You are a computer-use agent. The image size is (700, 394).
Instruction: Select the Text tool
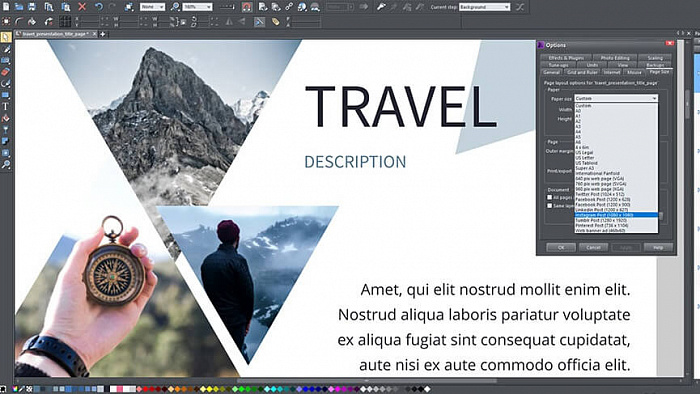pos(6,107)
